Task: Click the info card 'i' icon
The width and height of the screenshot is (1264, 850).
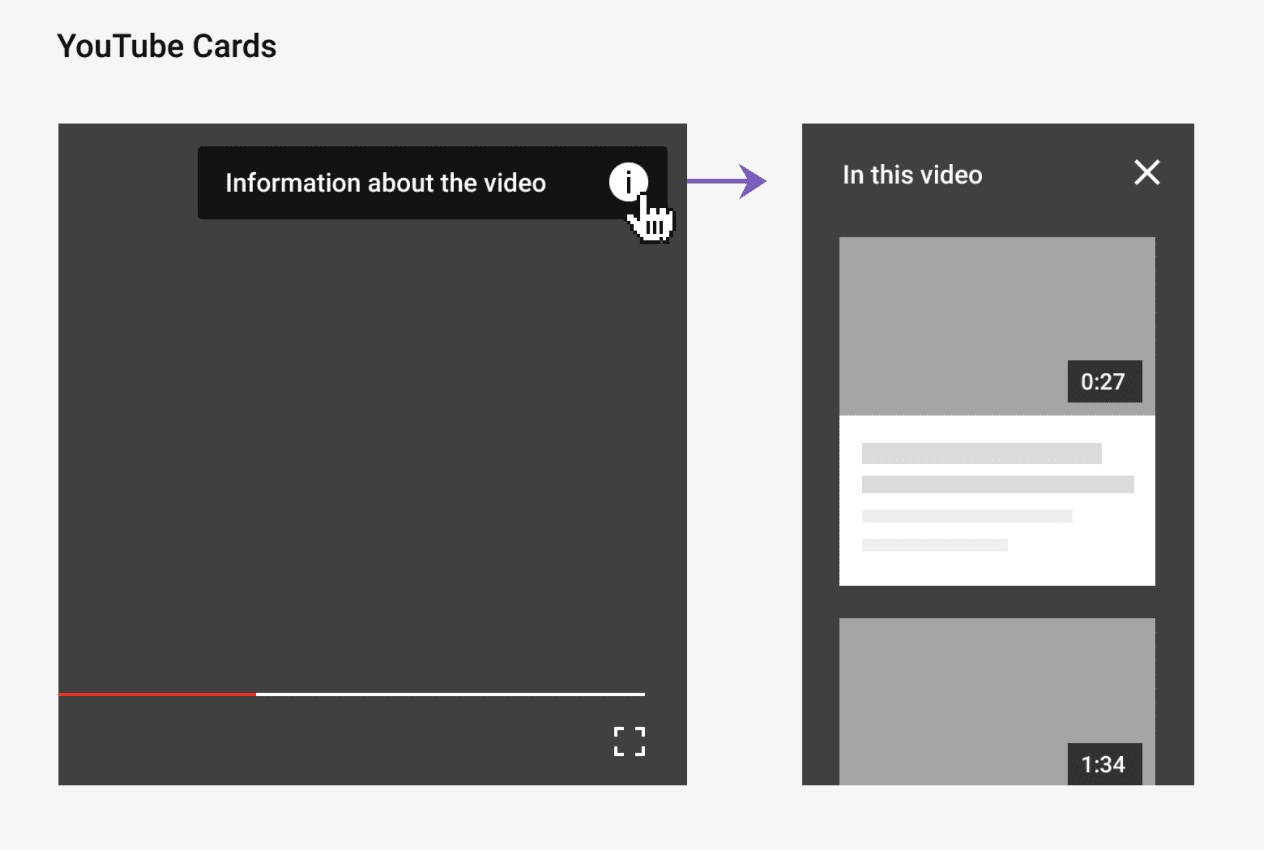Action: (x=628, y=183)
